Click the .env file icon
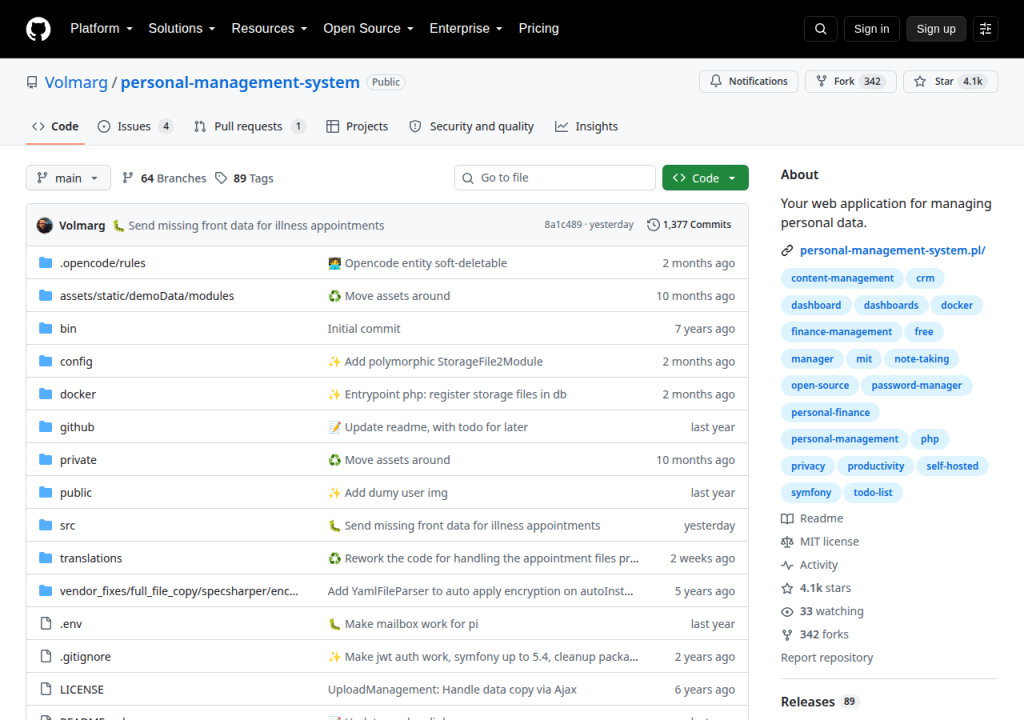The image size is (1024, 720). click(46, 623)
